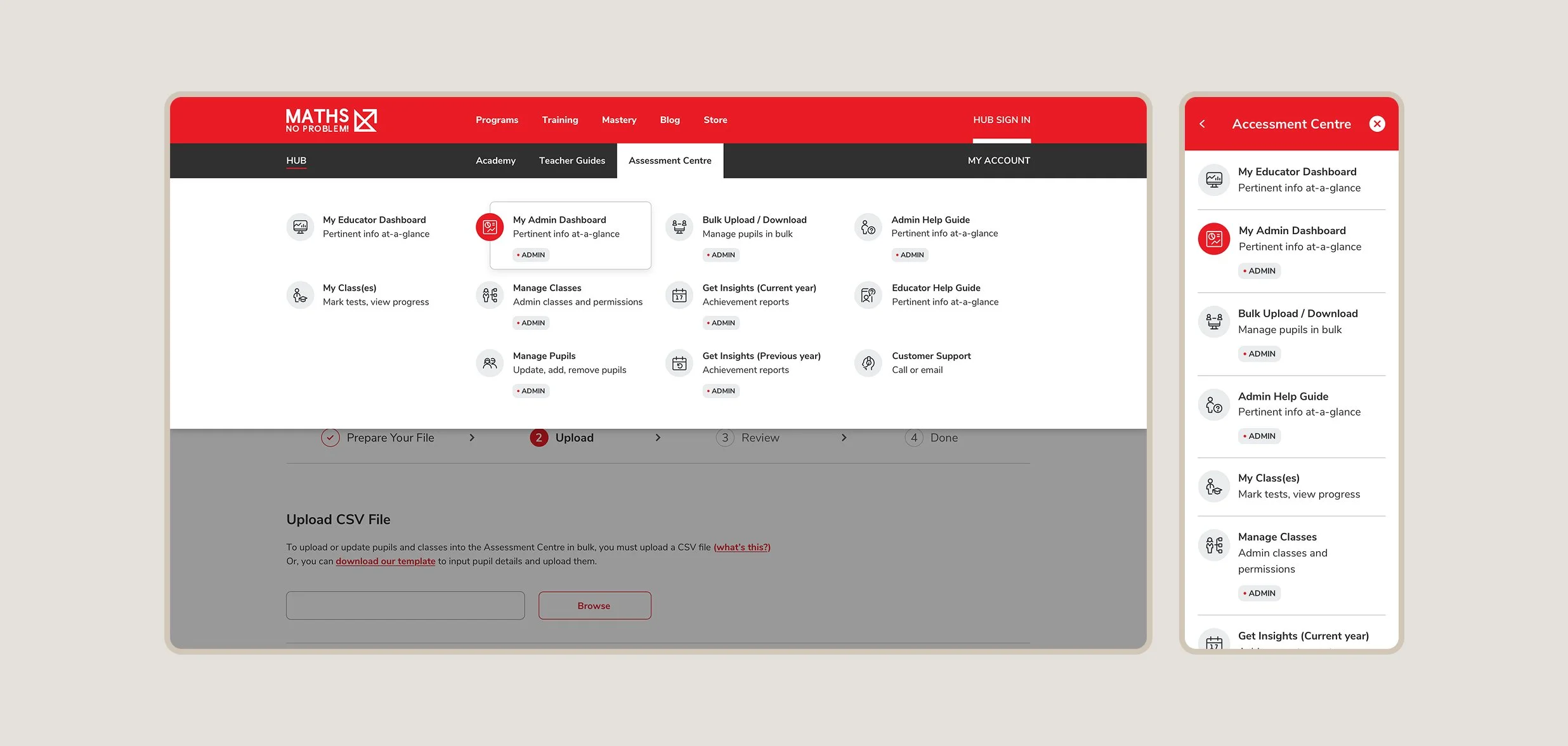1568x746 pixels.
Task: Click the red My Admin Dashboard icon
Action: [490, 226]
